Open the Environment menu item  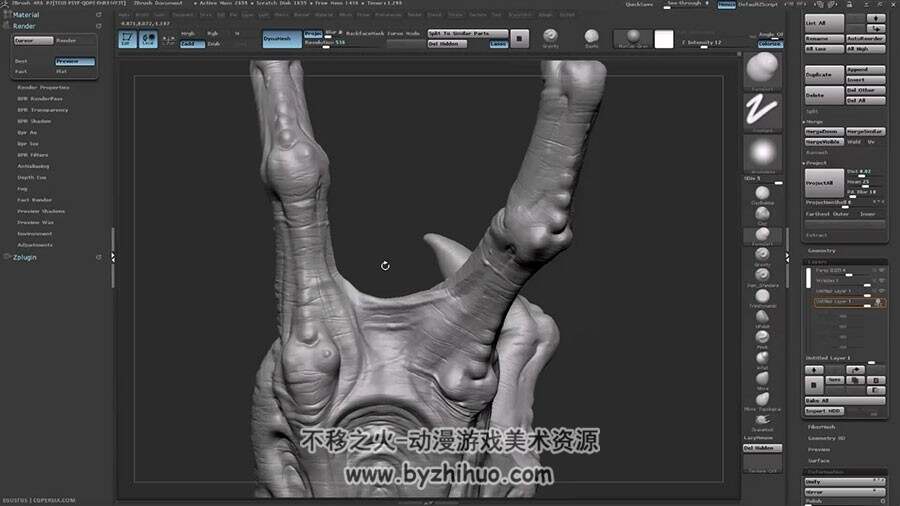click(x=35, y=234)
